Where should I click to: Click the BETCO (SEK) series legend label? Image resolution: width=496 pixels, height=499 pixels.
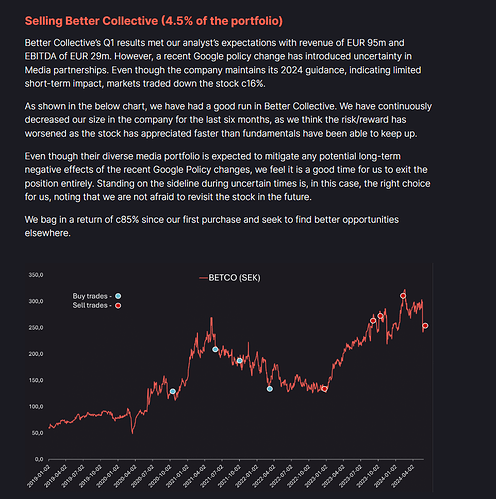pyautogui.click(x=234, y=278)
